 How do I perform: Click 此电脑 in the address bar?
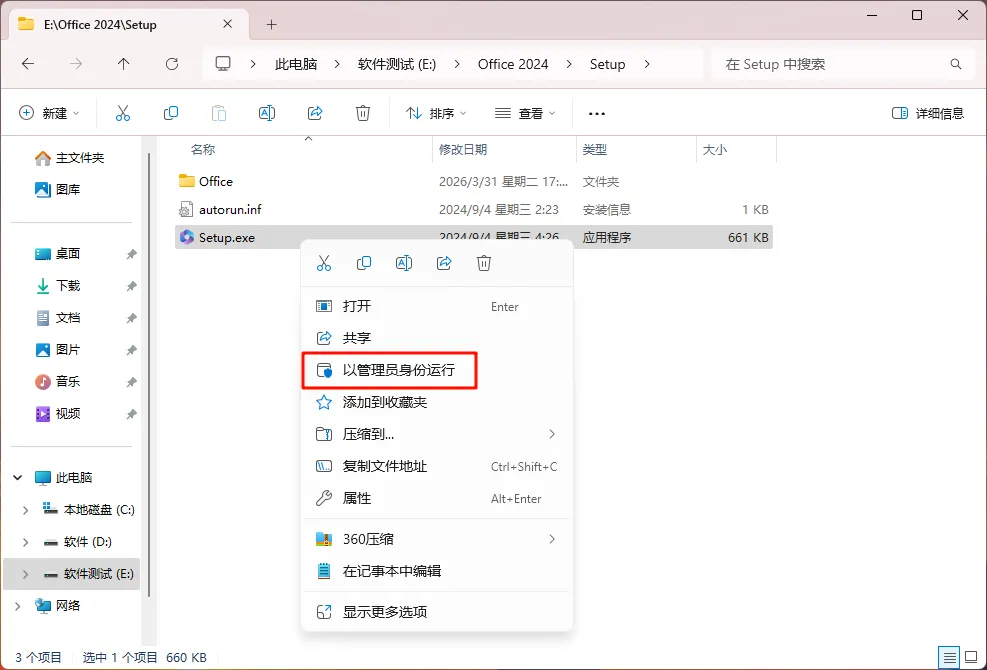click(296, 64)
